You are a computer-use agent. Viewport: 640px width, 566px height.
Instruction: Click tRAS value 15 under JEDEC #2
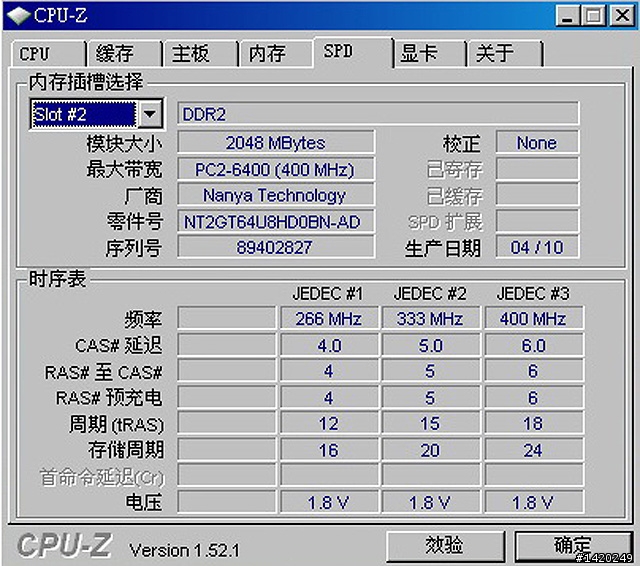click(x=431, y=423)
